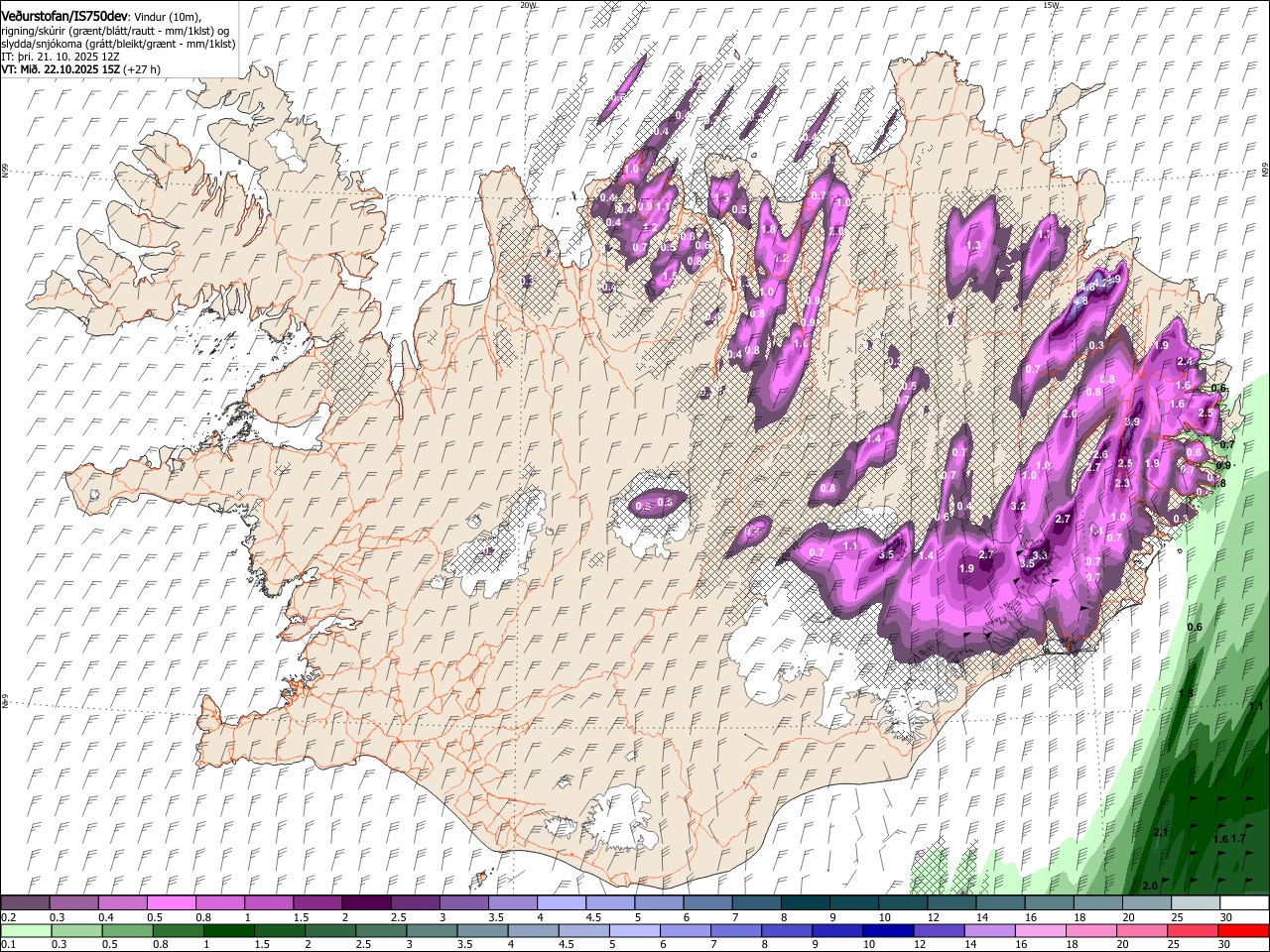Screen dimensions: 1270x952
Task: Click the '15W' longitude label
Action: (x=1051, y=5)
